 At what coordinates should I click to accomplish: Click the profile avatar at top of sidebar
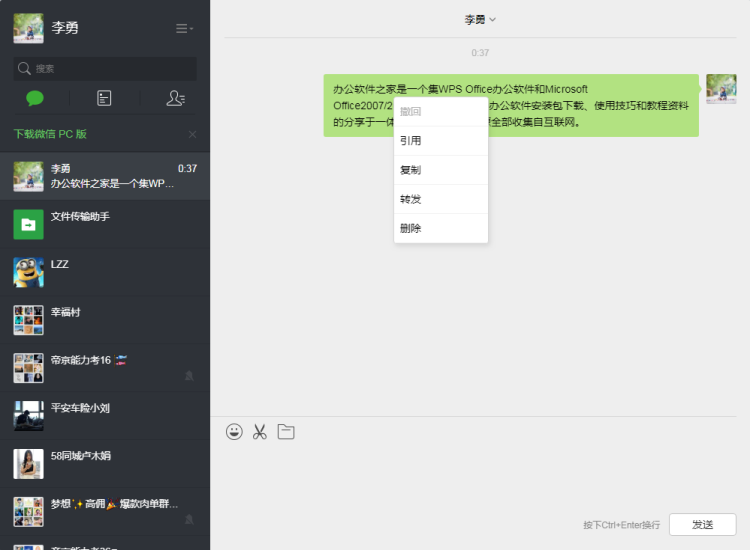tap(28, 28)
